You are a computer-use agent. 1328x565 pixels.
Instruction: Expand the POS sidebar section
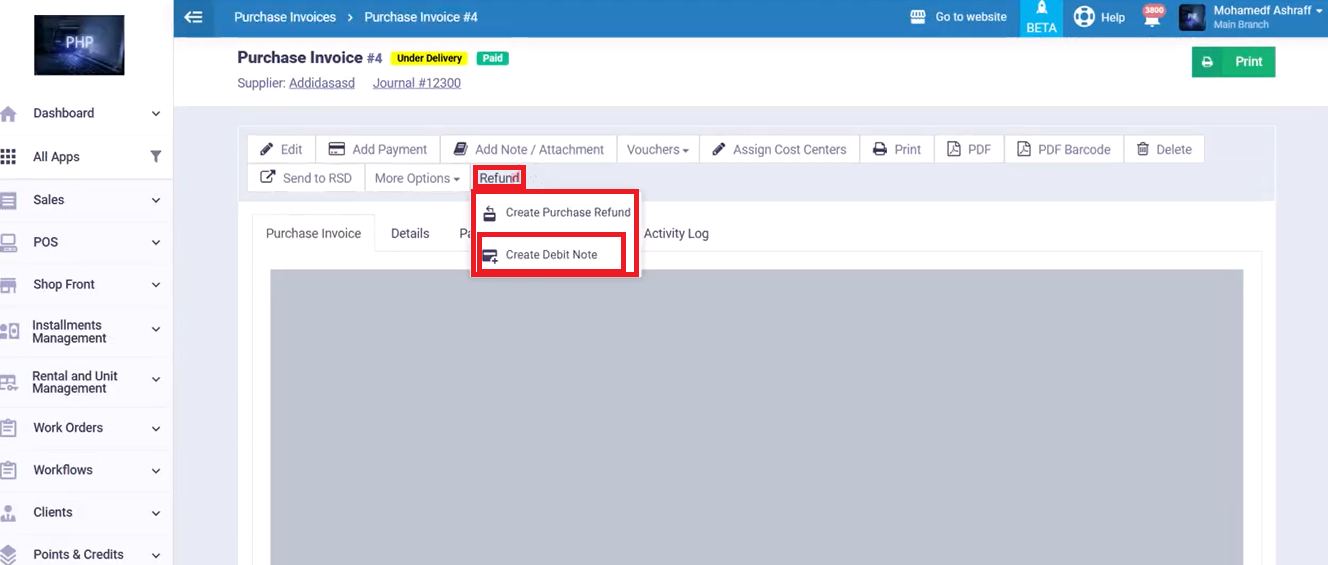(x=80, y=242)
